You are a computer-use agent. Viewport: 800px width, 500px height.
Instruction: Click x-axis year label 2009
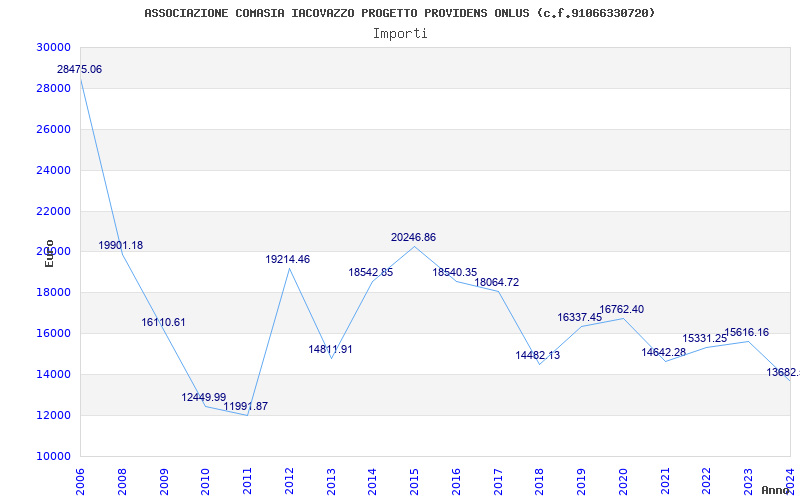tap(164, 482)
